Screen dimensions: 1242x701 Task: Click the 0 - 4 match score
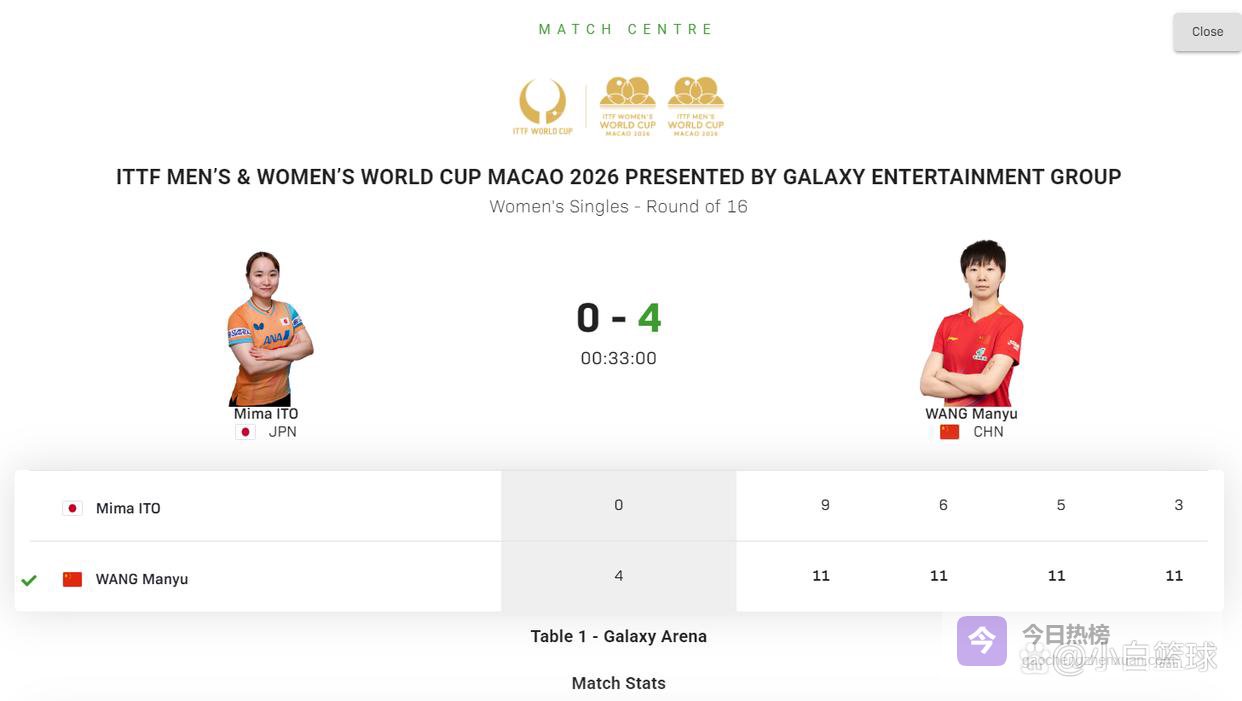[x=618, y=318]
